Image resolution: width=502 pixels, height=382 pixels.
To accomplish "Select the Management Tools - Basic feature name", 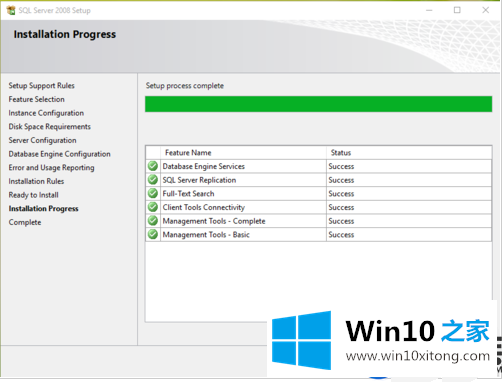I will pos(206,235).
